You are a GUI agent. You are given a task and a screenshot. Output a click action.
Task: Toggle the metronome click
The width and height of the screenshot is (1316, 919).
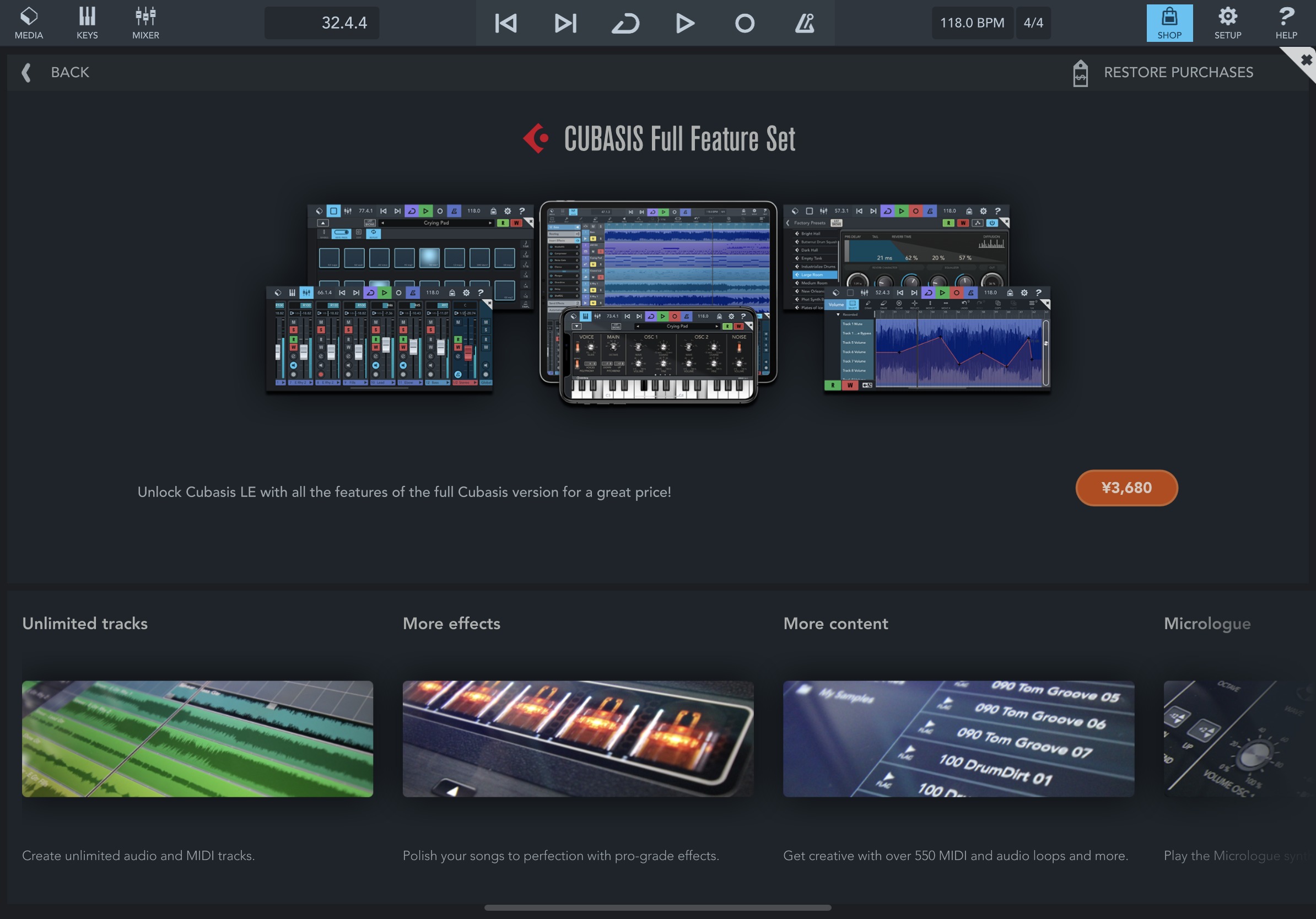click(804, 23)
